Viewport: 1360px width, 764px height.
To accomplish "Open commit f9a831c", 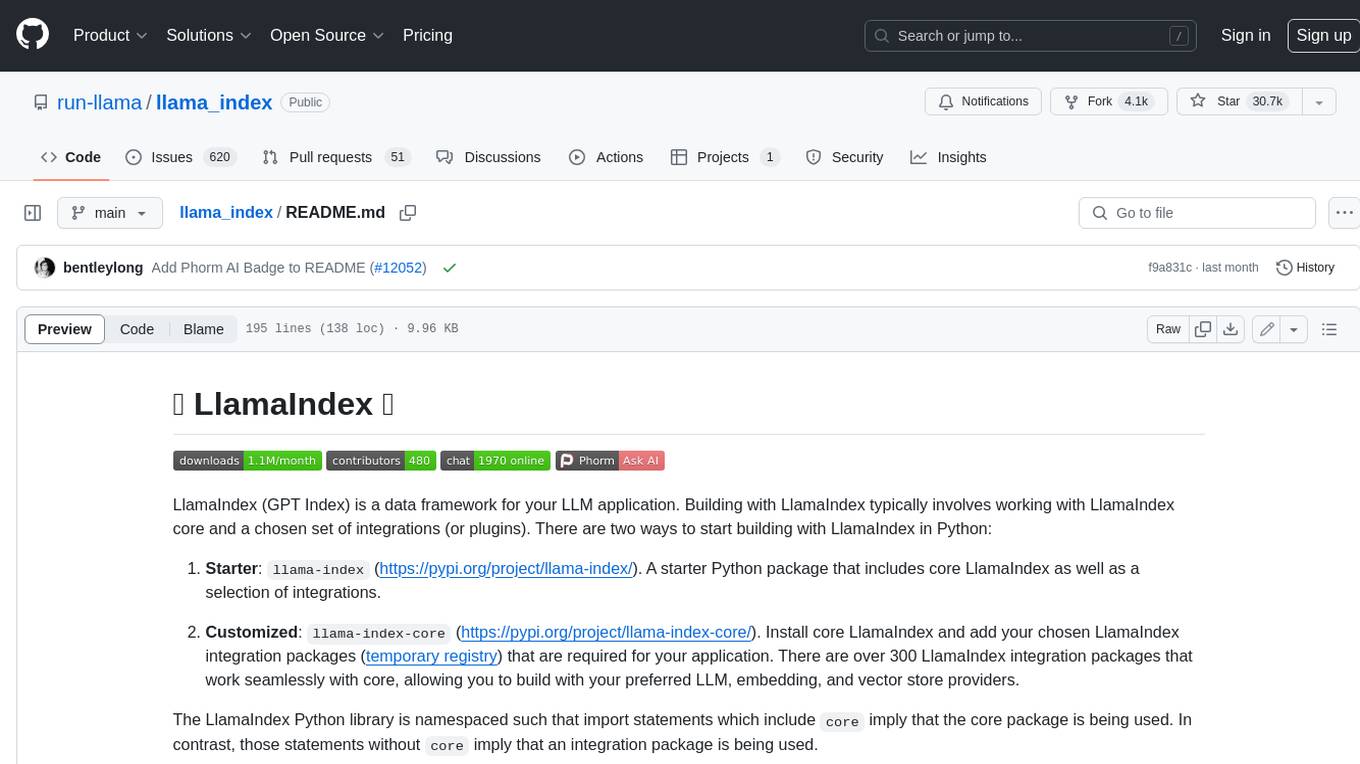I will click(x=1170, y=268).
